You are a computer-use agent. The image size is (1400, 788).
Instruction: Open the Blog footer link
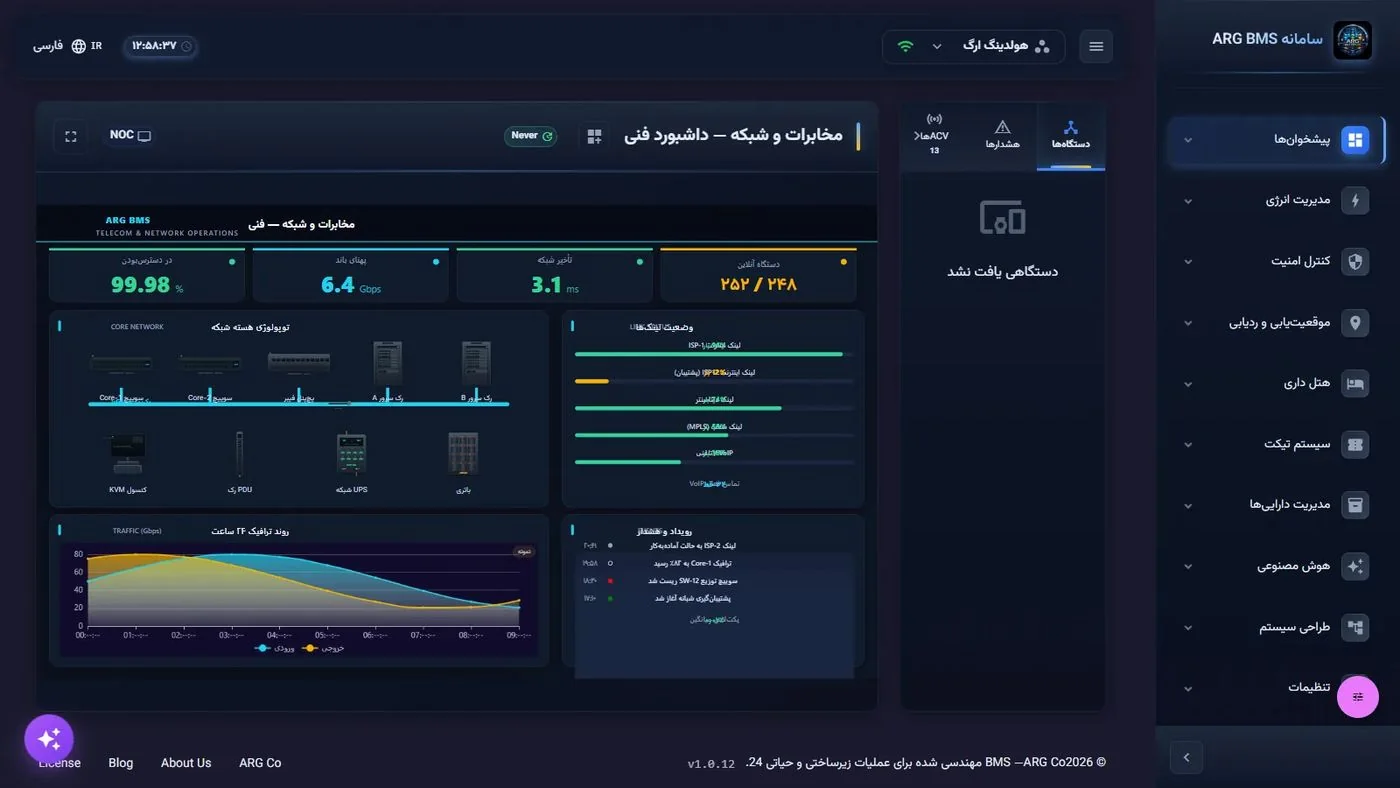tap(120, 763)
